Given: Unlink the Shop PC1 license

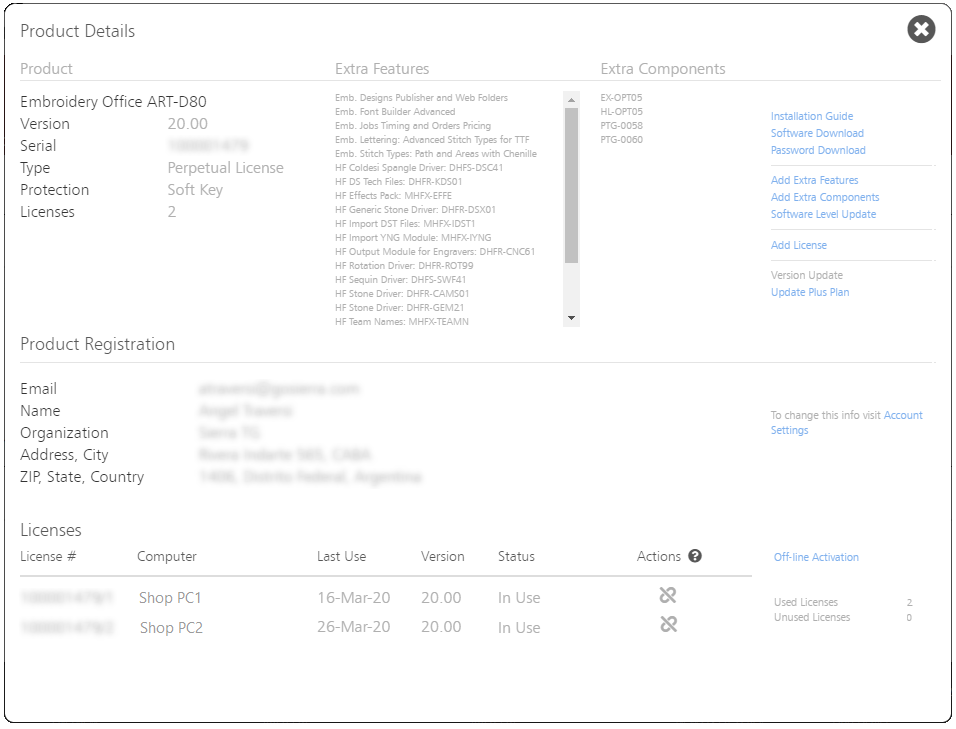Looking at the screenshot, I should 668,595.
